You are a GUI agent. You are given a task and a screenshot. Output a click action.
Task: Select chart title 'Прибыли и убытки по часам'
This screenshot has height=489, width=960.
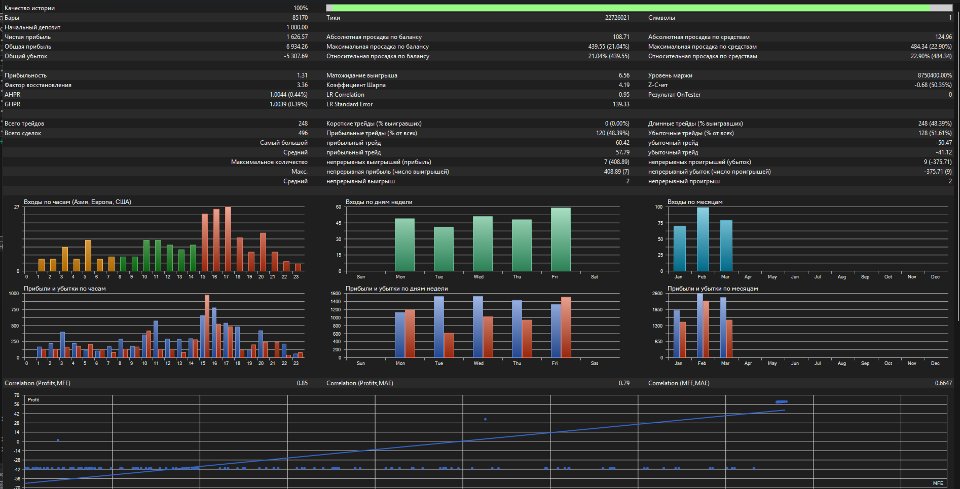pos(64,288)
